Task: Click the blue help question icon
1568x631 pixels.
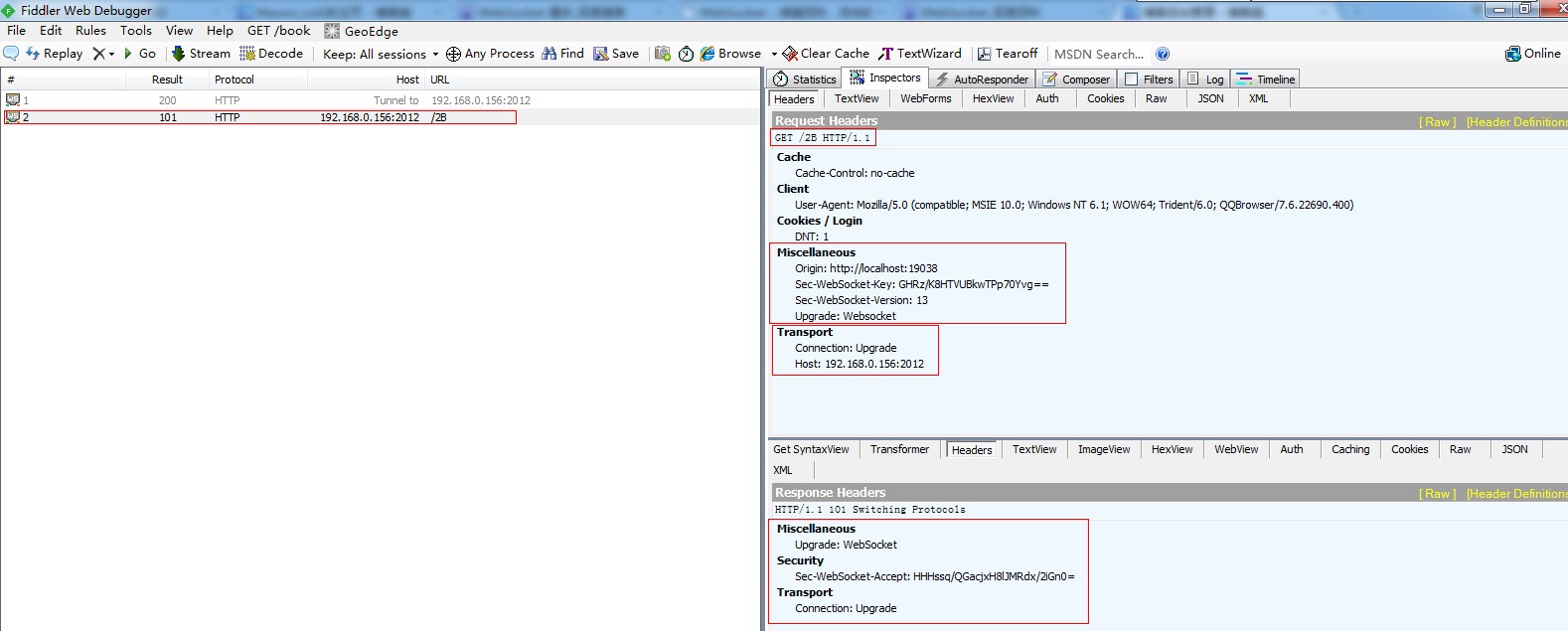Action: (x=1163, y=54)
